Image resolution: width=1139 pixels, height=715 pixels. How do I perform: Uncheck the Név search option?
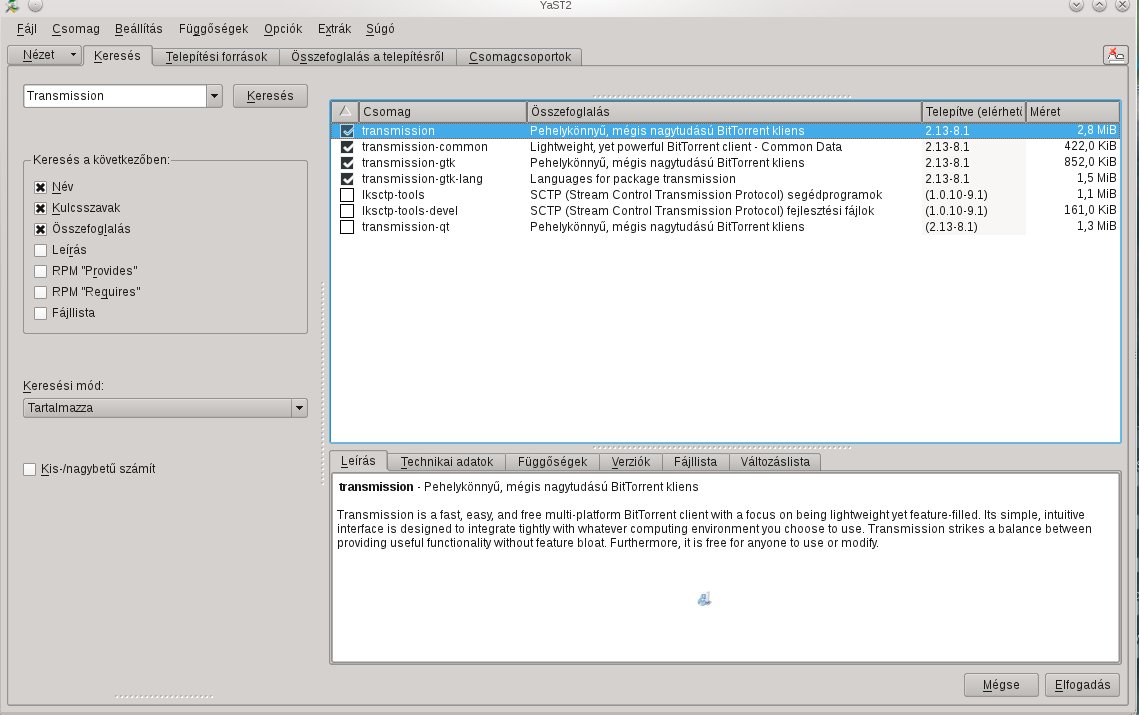[41, 187]
